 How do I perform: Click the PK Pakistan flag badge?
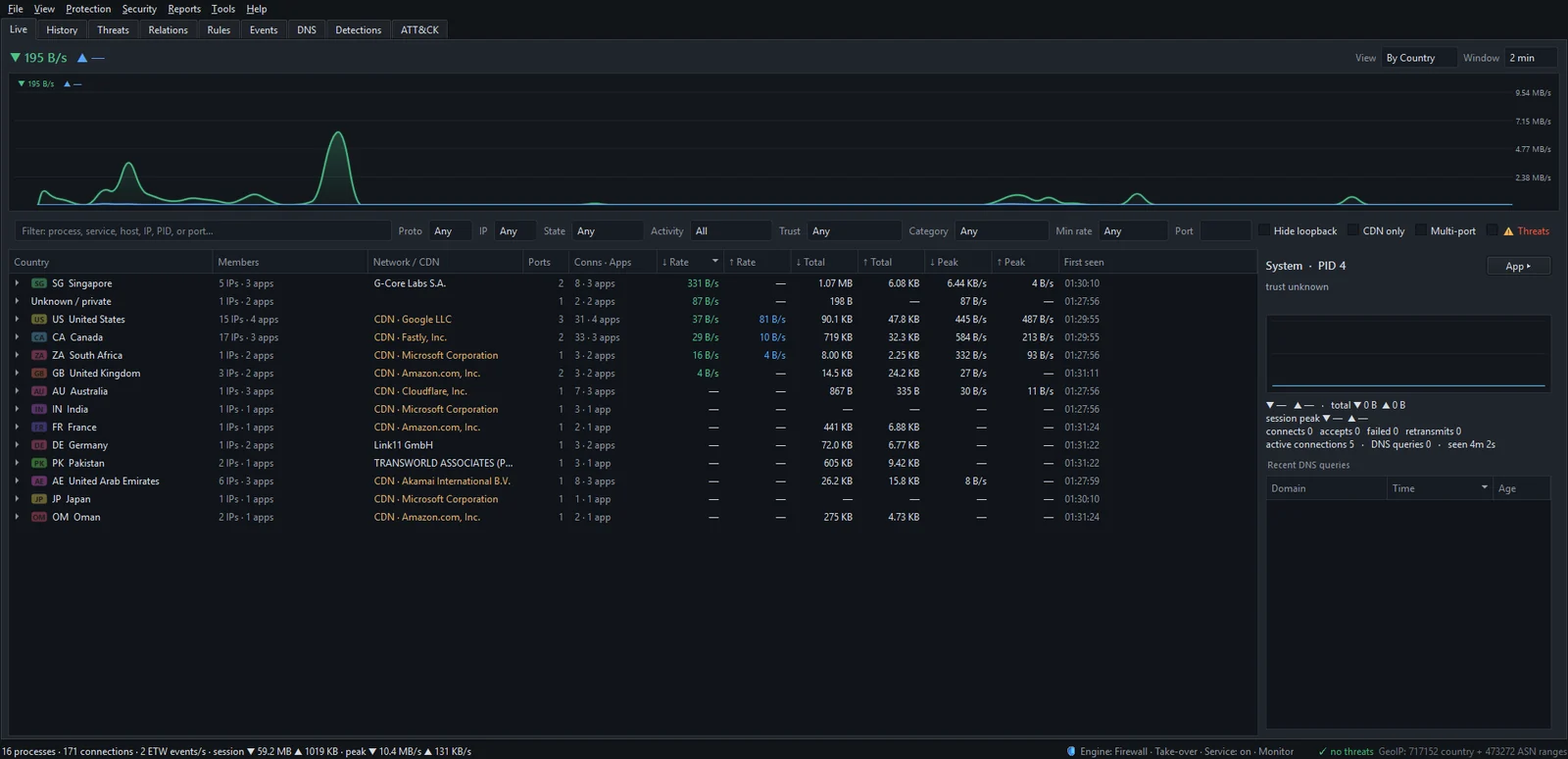(x=39, y=463)
